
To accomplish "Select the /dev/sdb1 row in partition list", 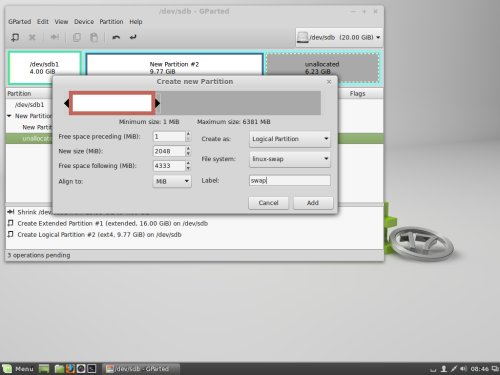I will [x=29, y=105].
